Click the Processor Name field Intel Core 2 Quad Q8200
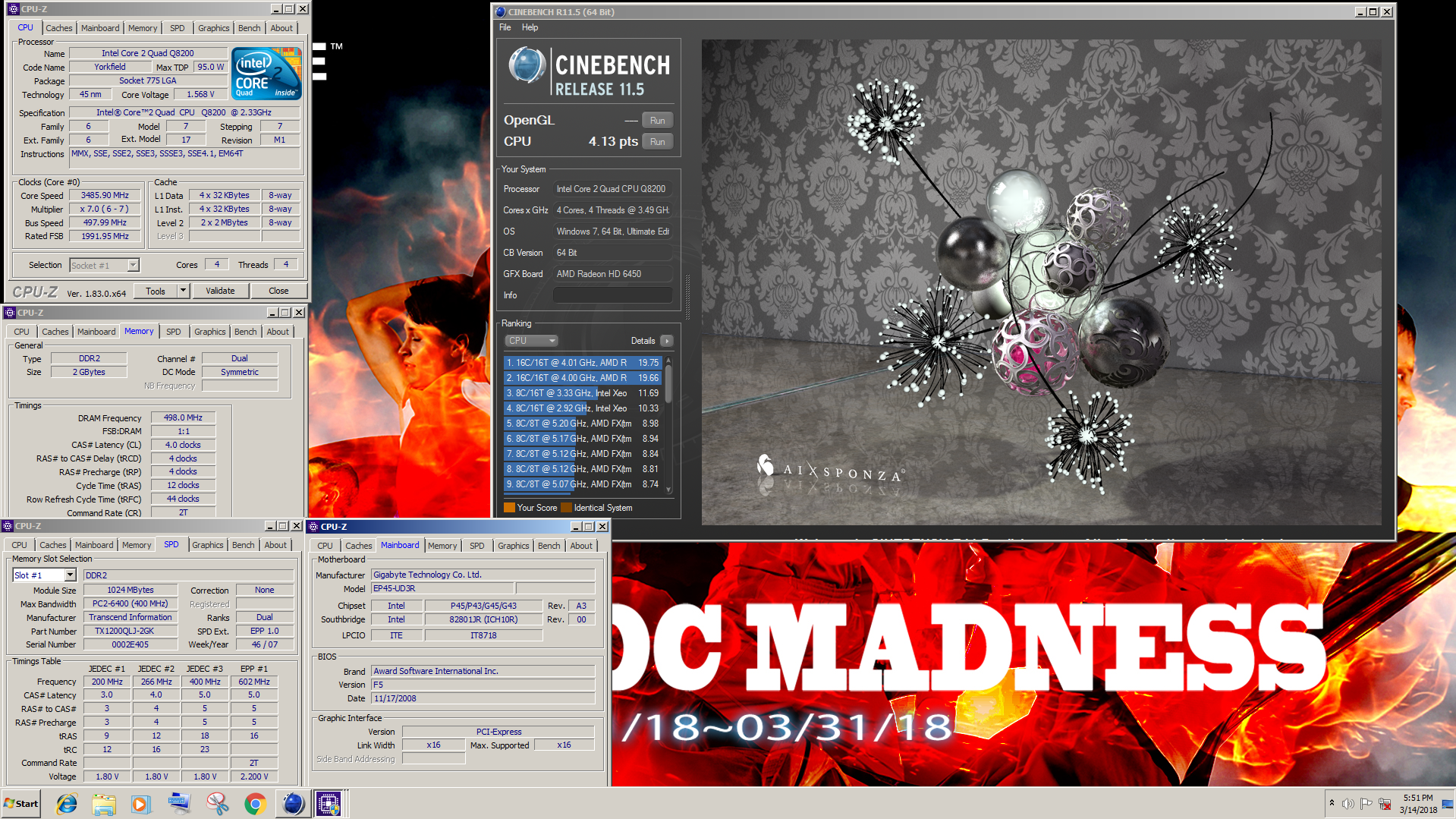The image size is (1456, 819). 148,53
